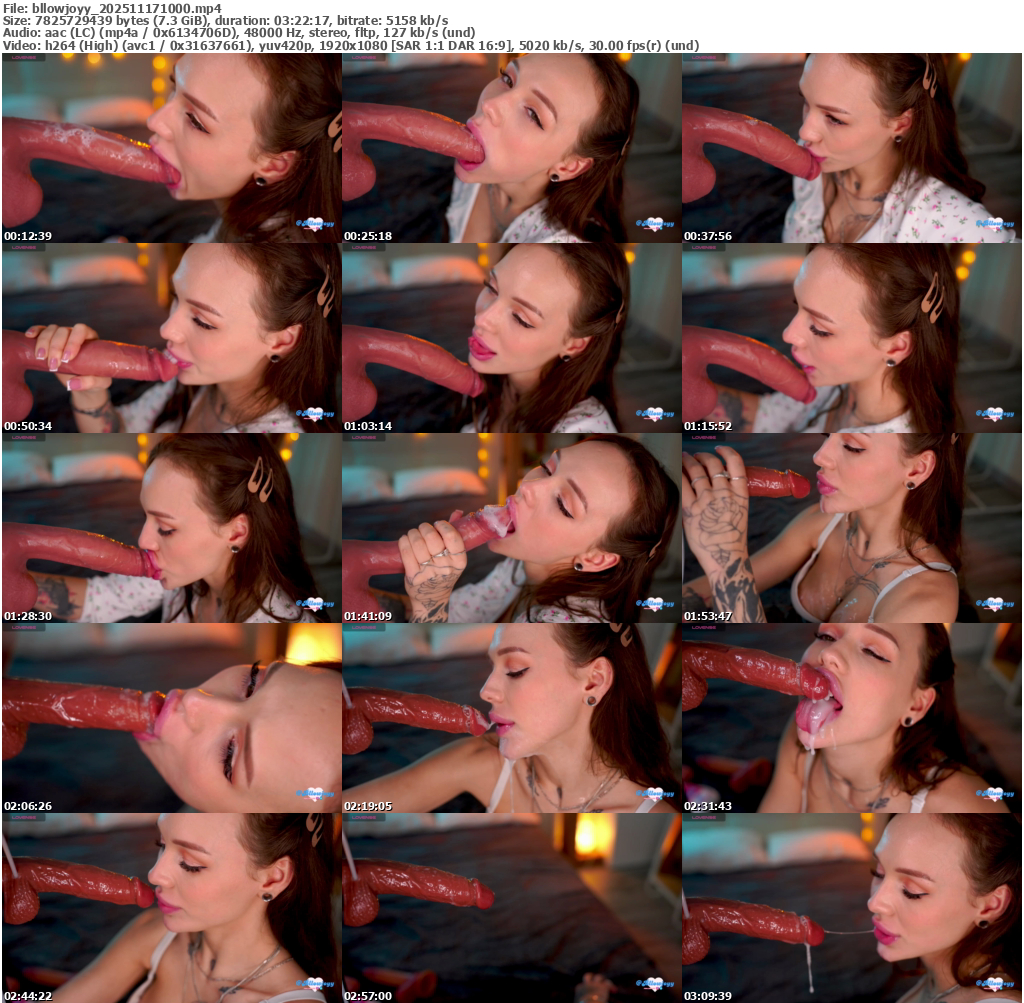Image resolution: width=1024 pixels, height=1003 pixels.
Task: Select the frame timestamped 01:41:09
Action: point(511,527)
